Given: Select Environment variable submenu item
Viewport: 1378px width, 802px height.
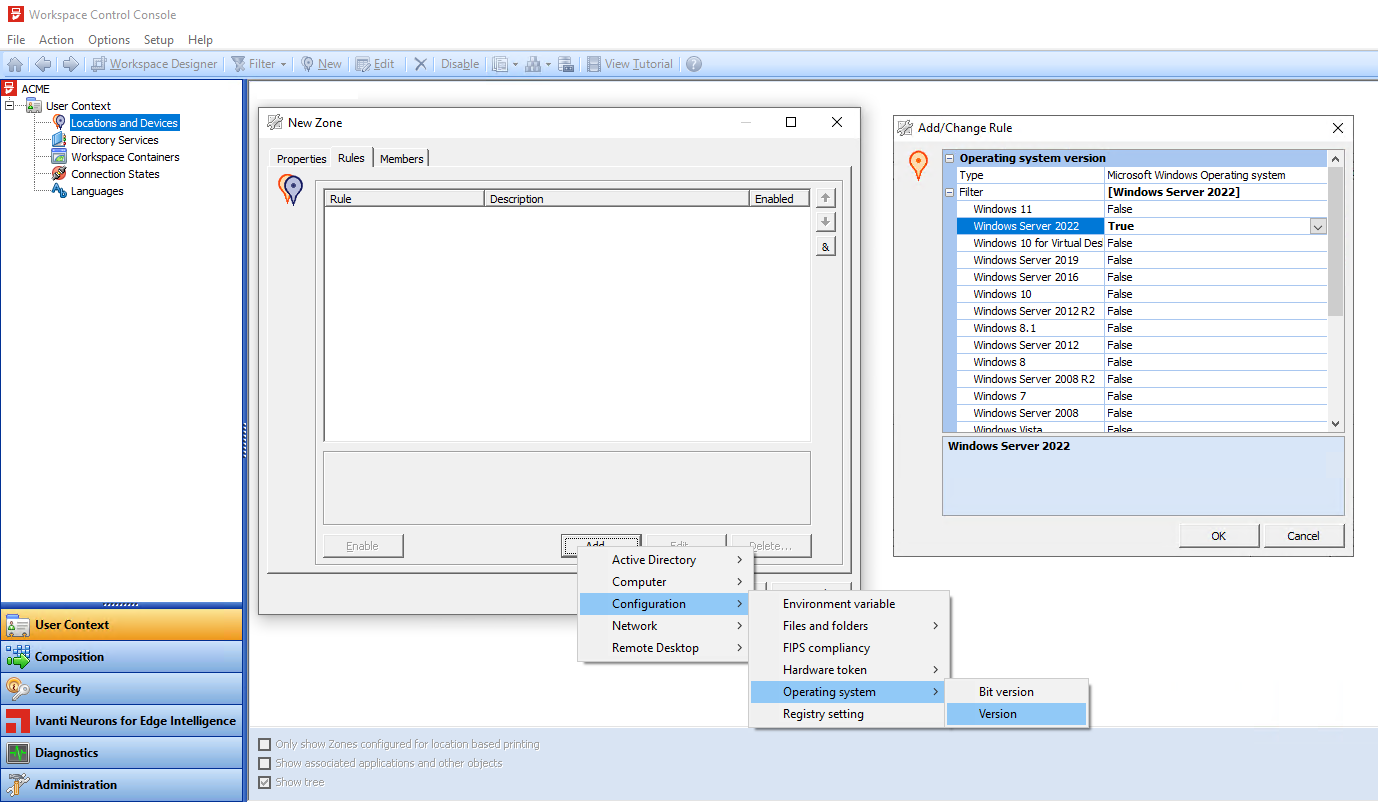Looking at the screenshot, I should [848, 604].
